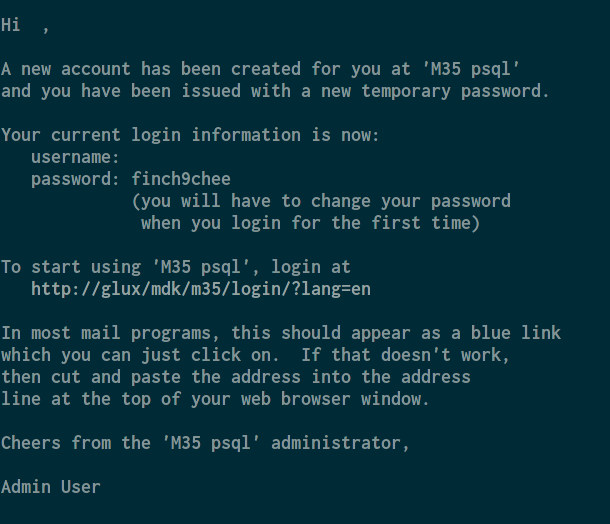Click the 'To start using' line

pyautogui.click(x=176, y=267)
